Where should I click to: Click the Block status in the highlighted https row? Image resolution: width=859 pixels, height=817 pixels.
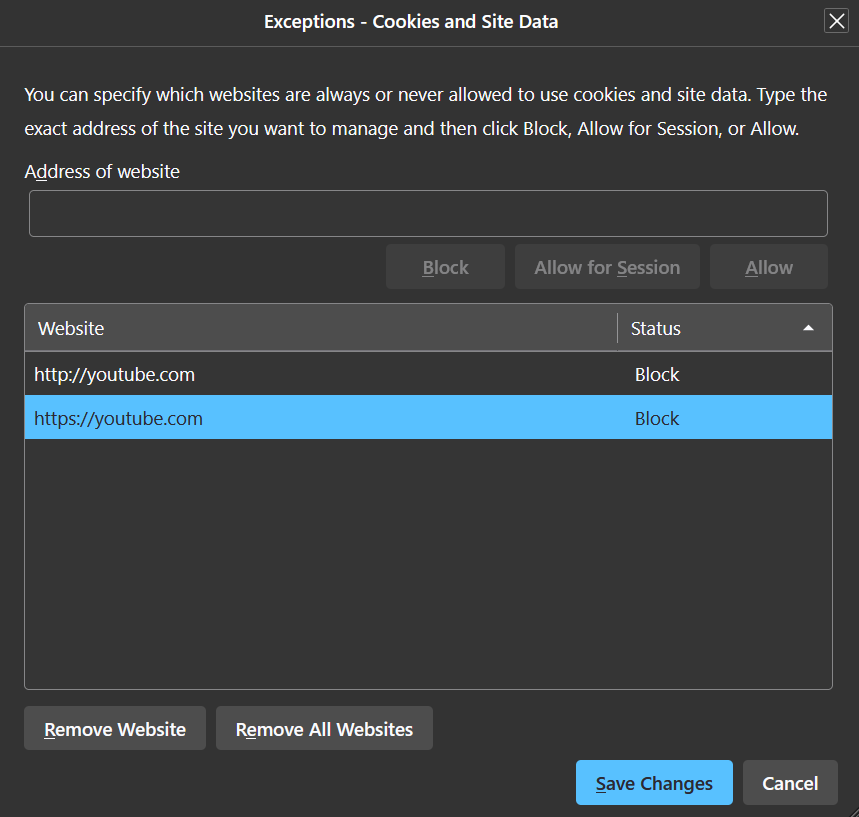coord(657,418)
